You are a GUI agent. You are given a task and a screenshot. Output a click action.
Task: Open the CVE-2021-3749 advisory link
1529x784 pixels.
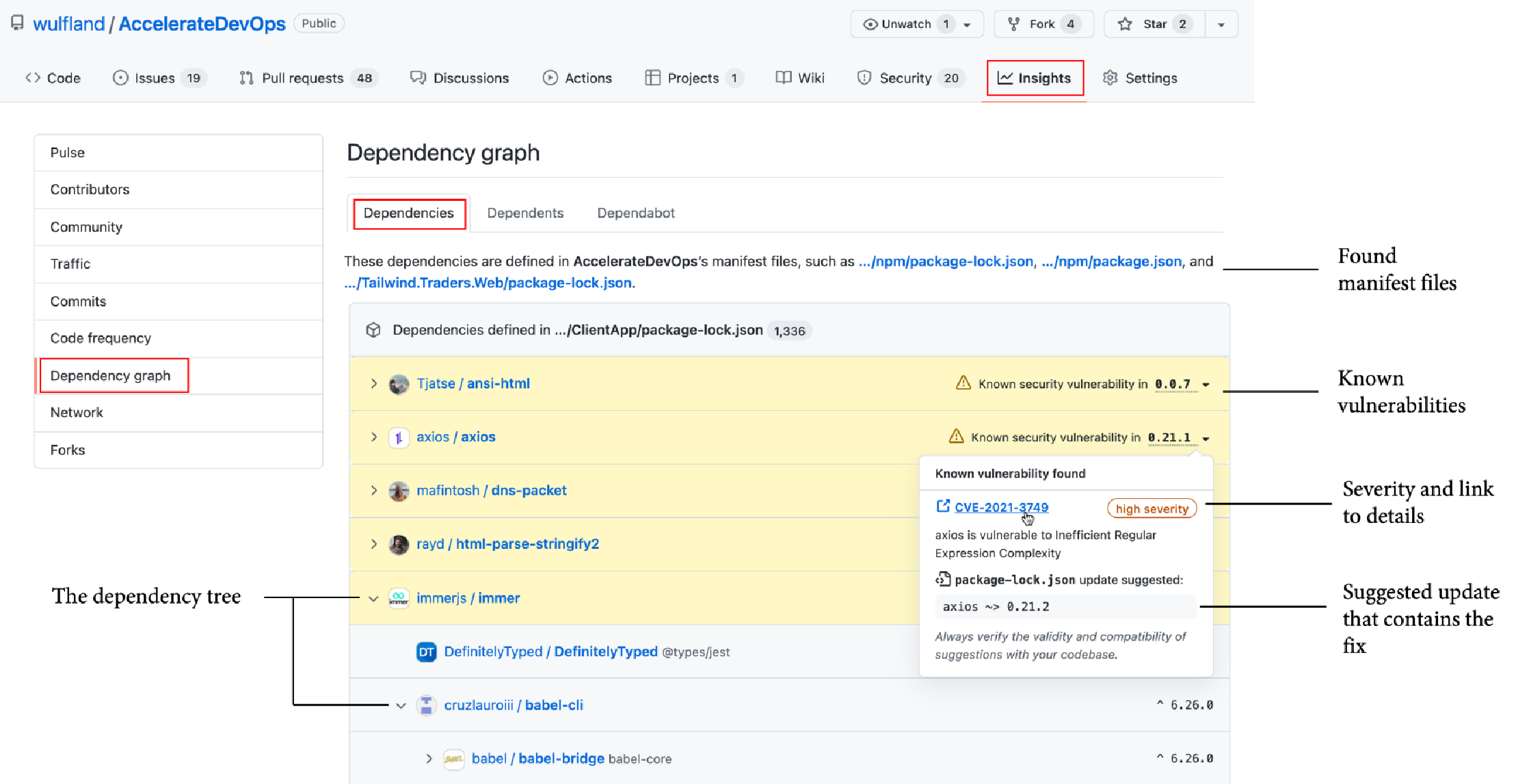coord(1001,507)
